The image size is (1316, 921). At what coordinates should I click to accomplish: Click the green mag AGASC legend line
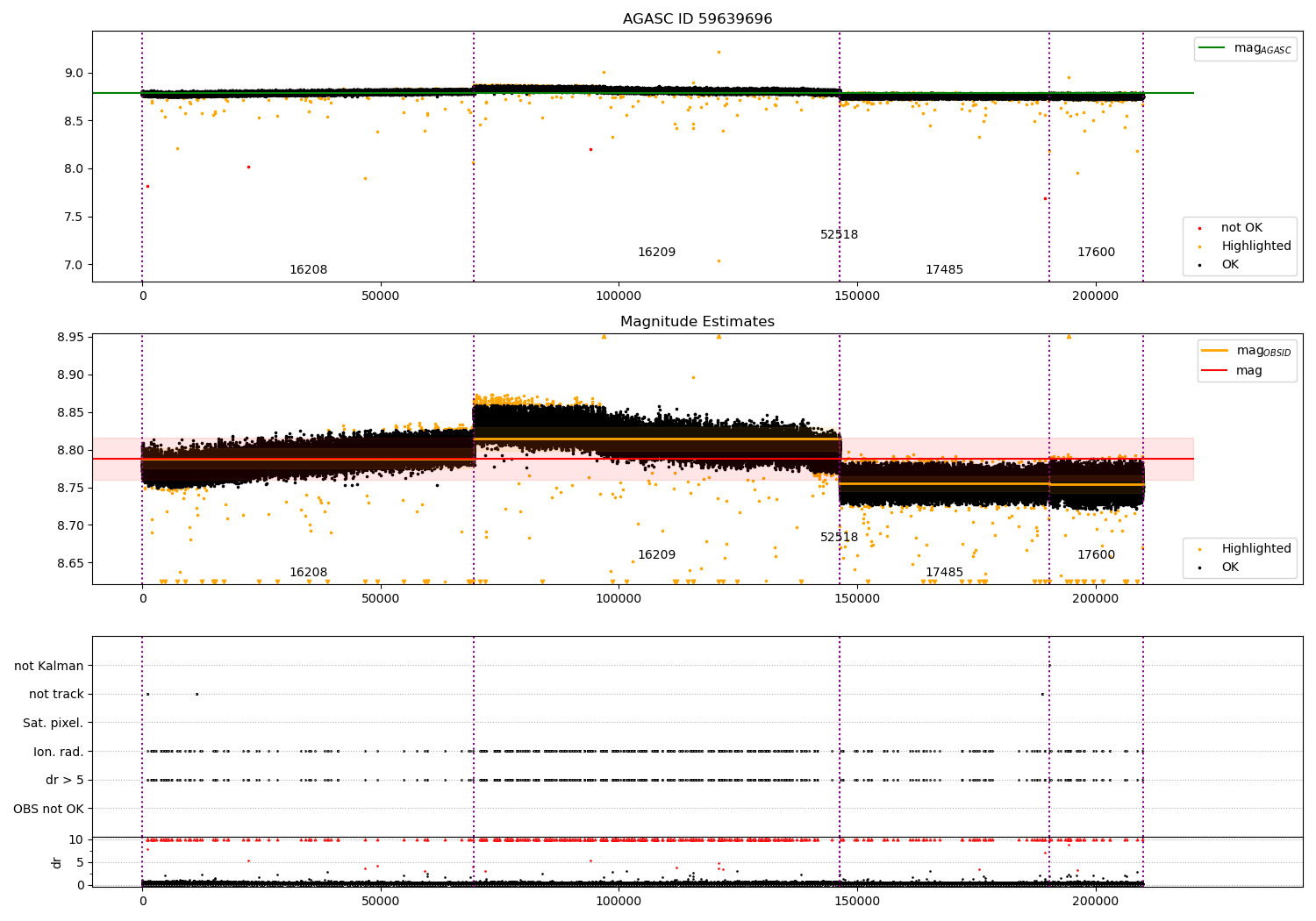click(x=1213, y=48)
